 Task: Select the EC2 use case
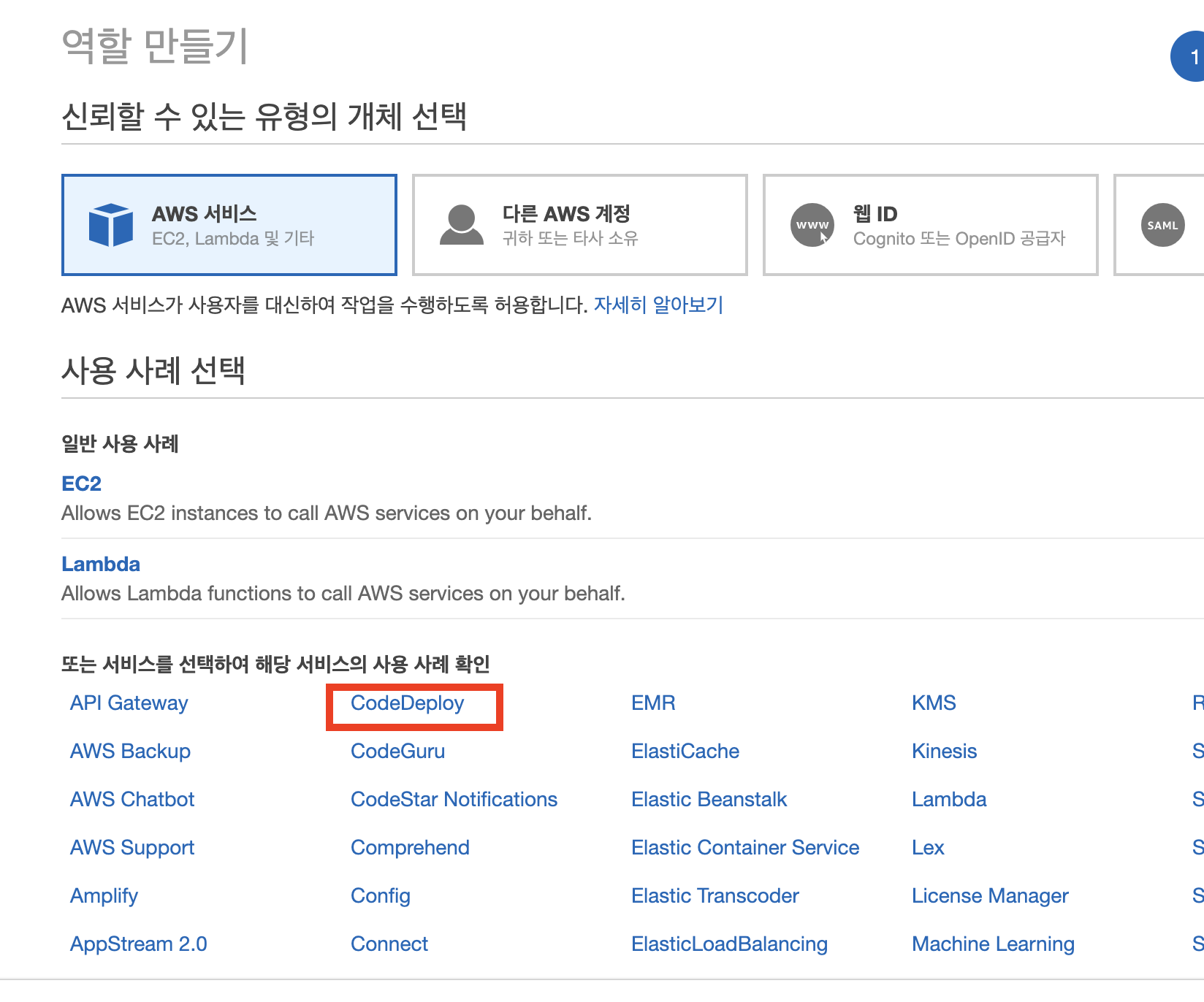pos(81,483)
